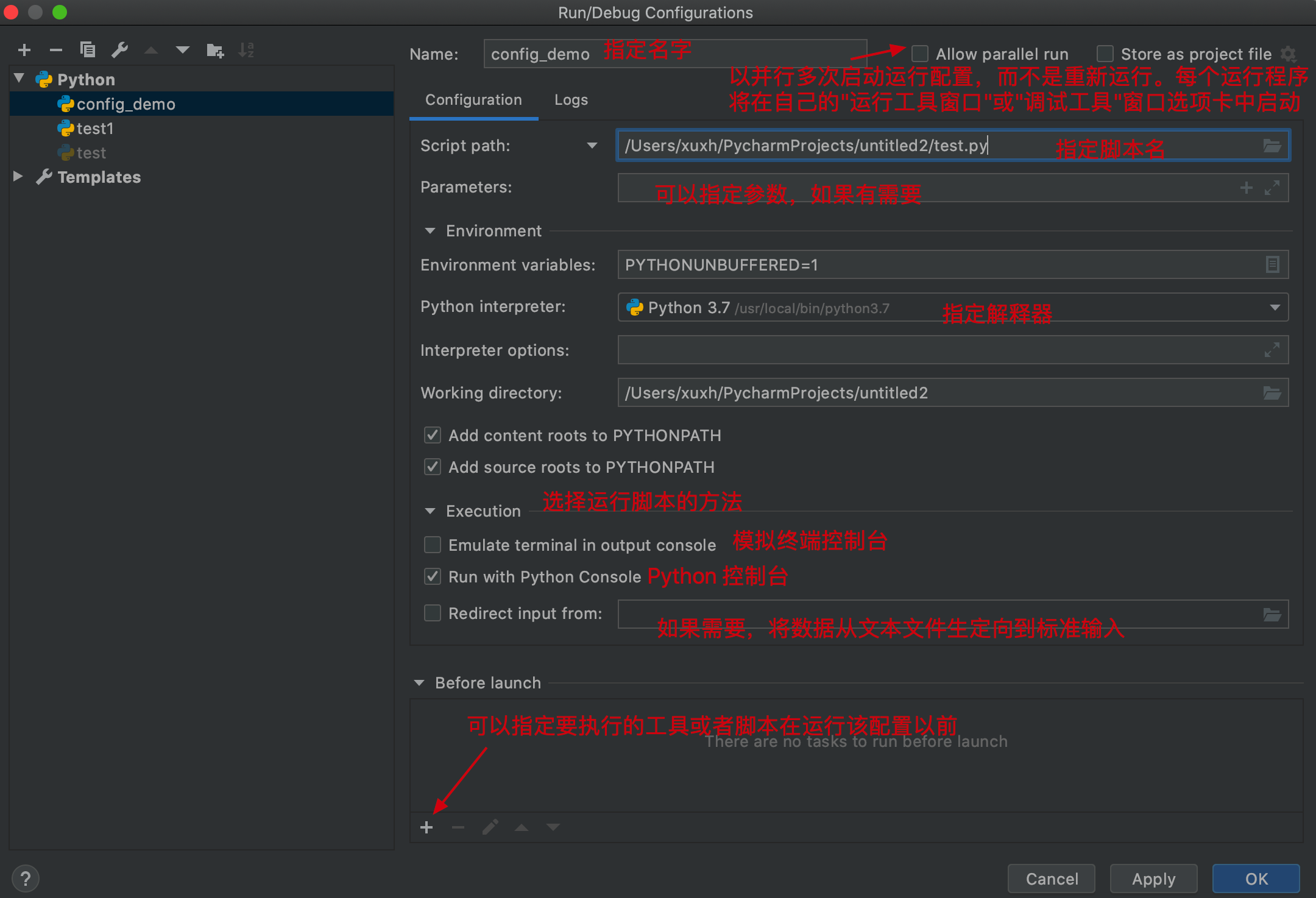Open the Python interpreter dropdown

coord(1275,307)
